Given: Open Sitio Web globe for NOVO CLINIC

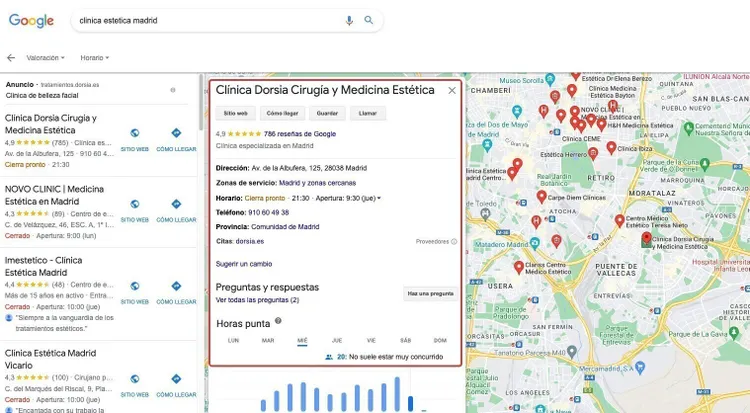Looking at the screenshot, I should point(135,204).
